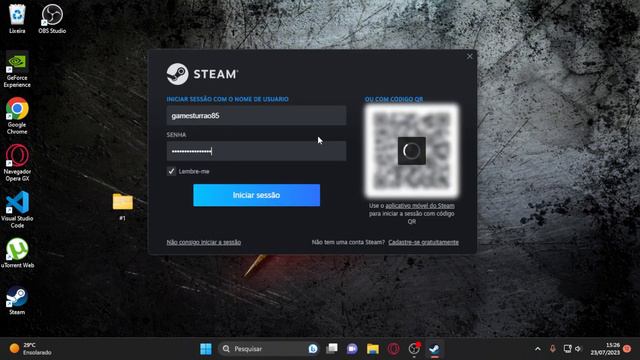The width and height of the screenshot is (640, 360).
Task: Open the Steam desktop shortcut
Action: click(x=17, y=300)
